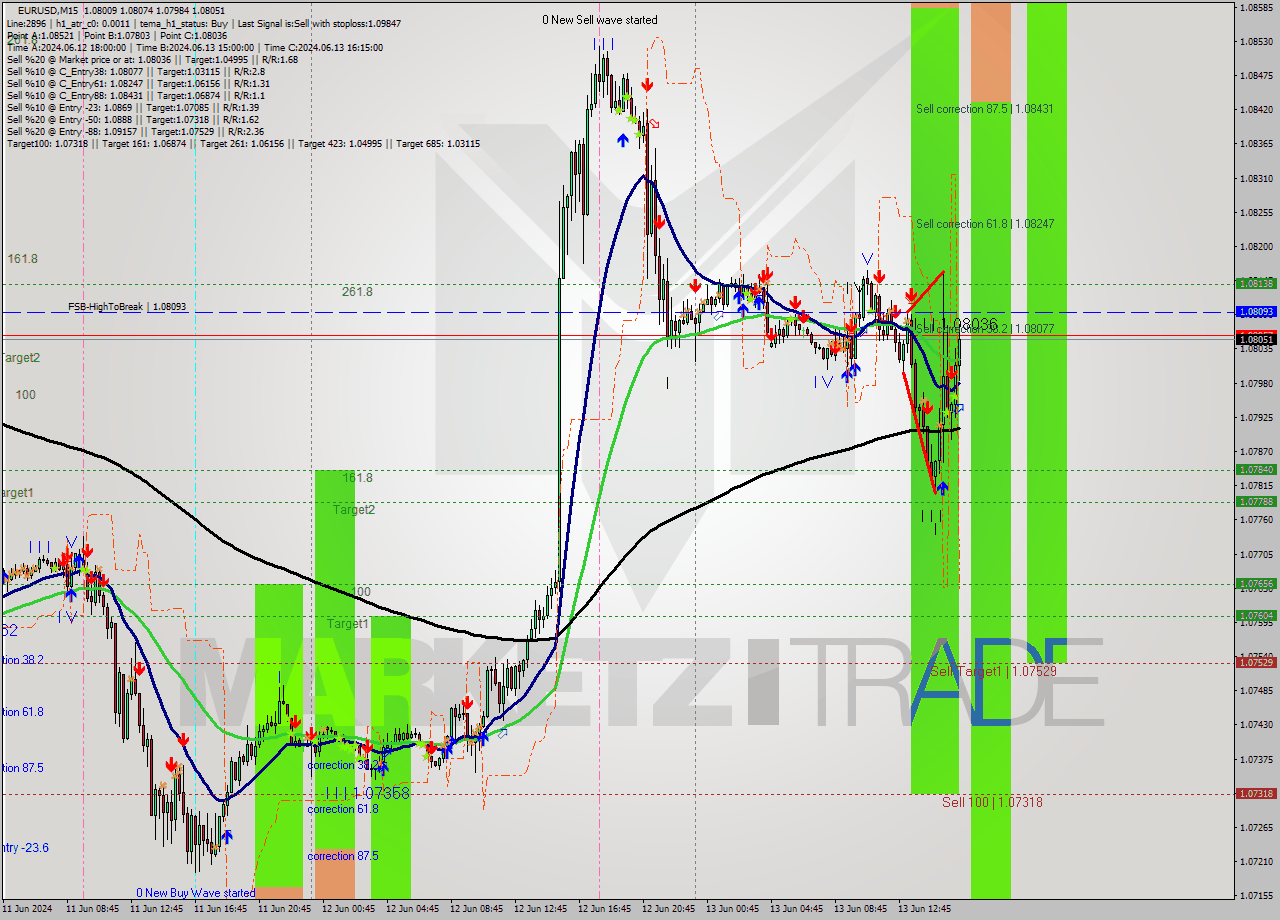Click the 'I I I' wave marker at chart peak
This screenshot has width=1280, height=920.
[603, 43]
